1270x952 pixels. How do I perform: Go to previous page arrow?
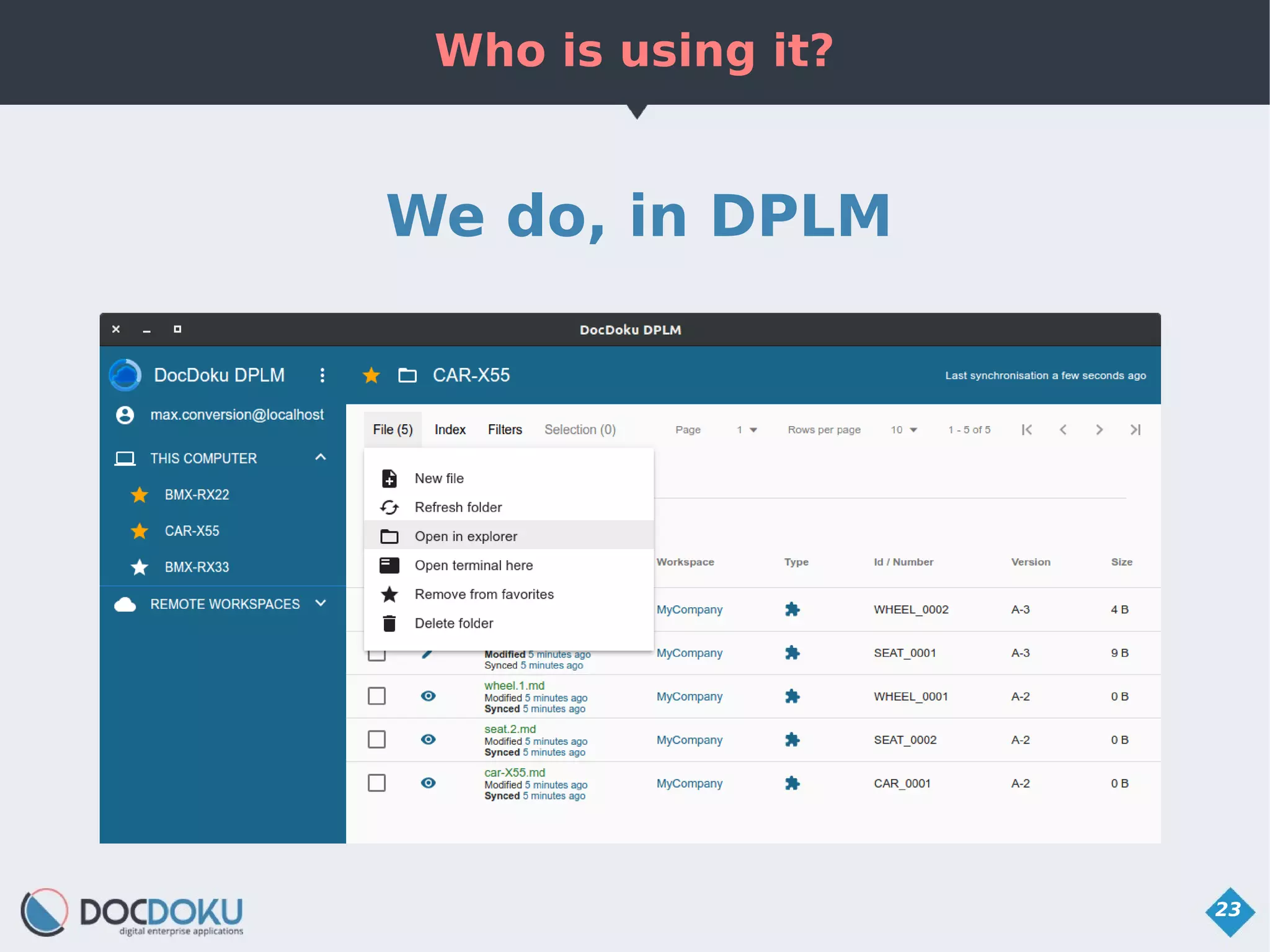tap(1063, 430)
